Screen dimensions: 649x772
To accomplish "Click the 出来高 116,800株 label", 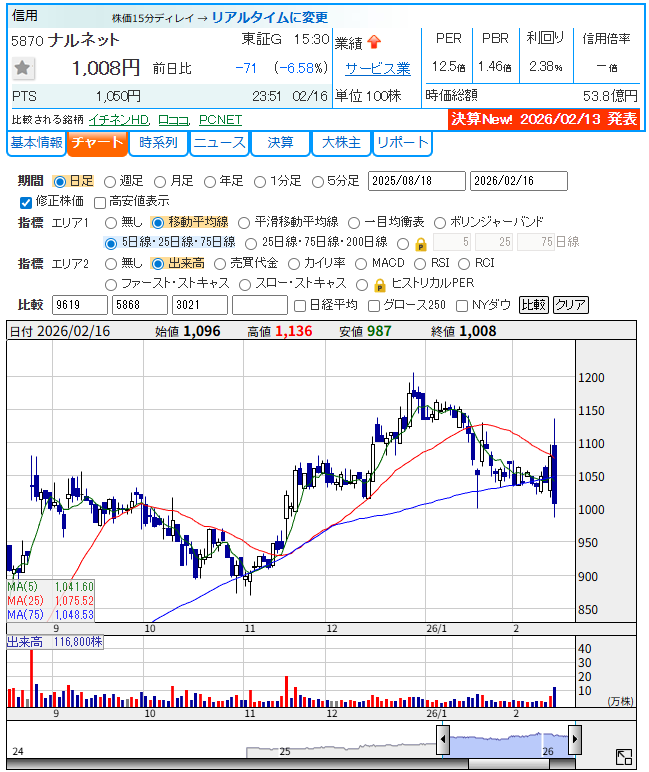I will 55,643.
